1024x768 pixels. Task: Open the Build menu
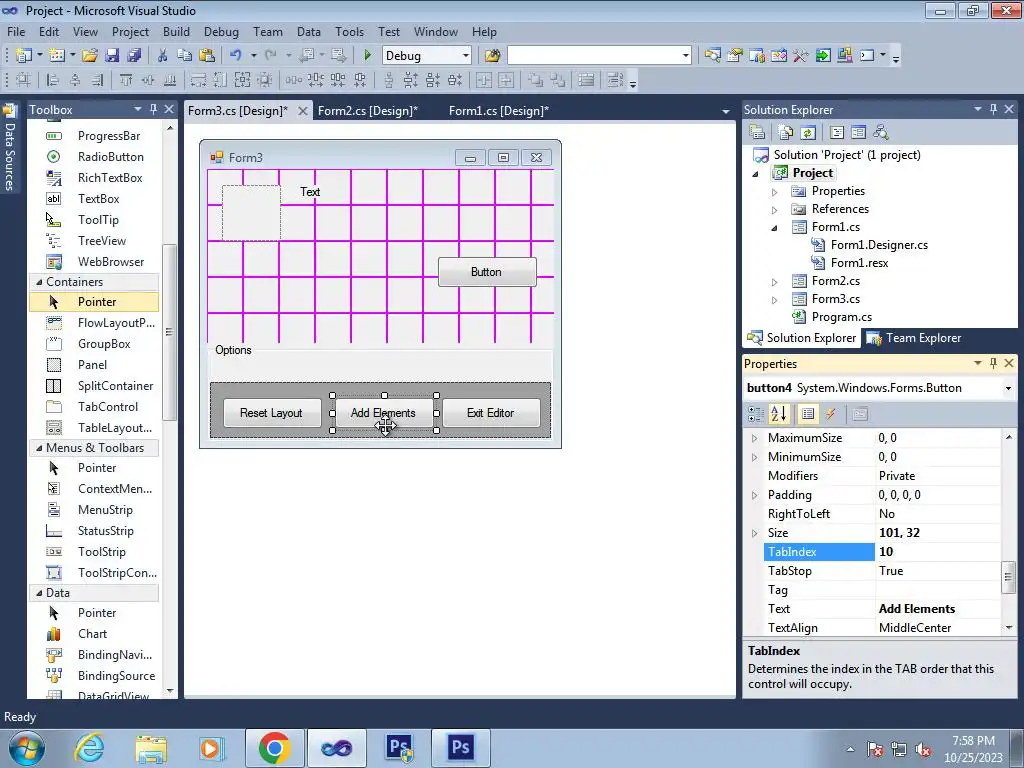tap(176, 31)
